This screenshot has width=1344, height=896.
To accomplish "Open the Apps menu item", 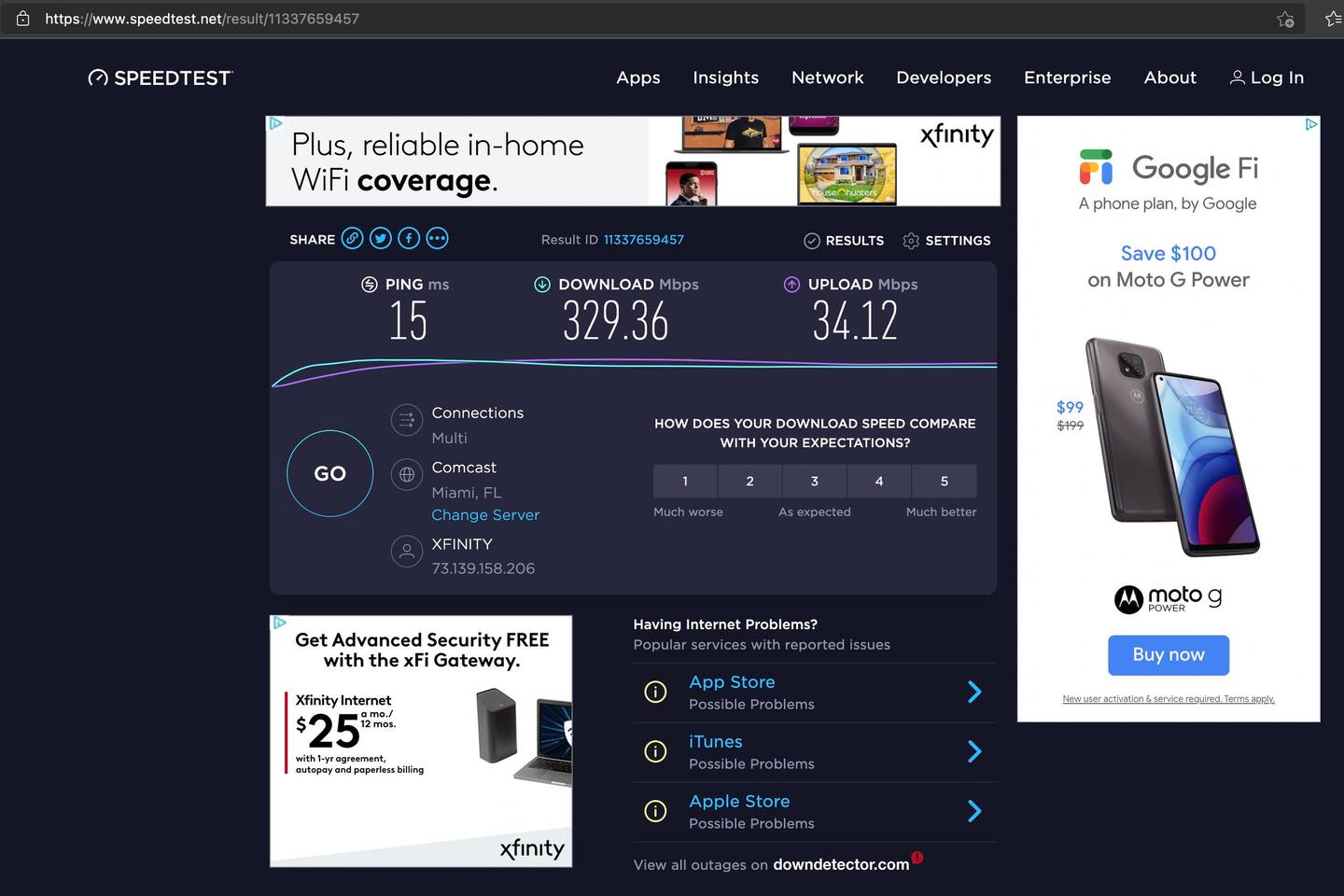I will (x=638, y=78).
